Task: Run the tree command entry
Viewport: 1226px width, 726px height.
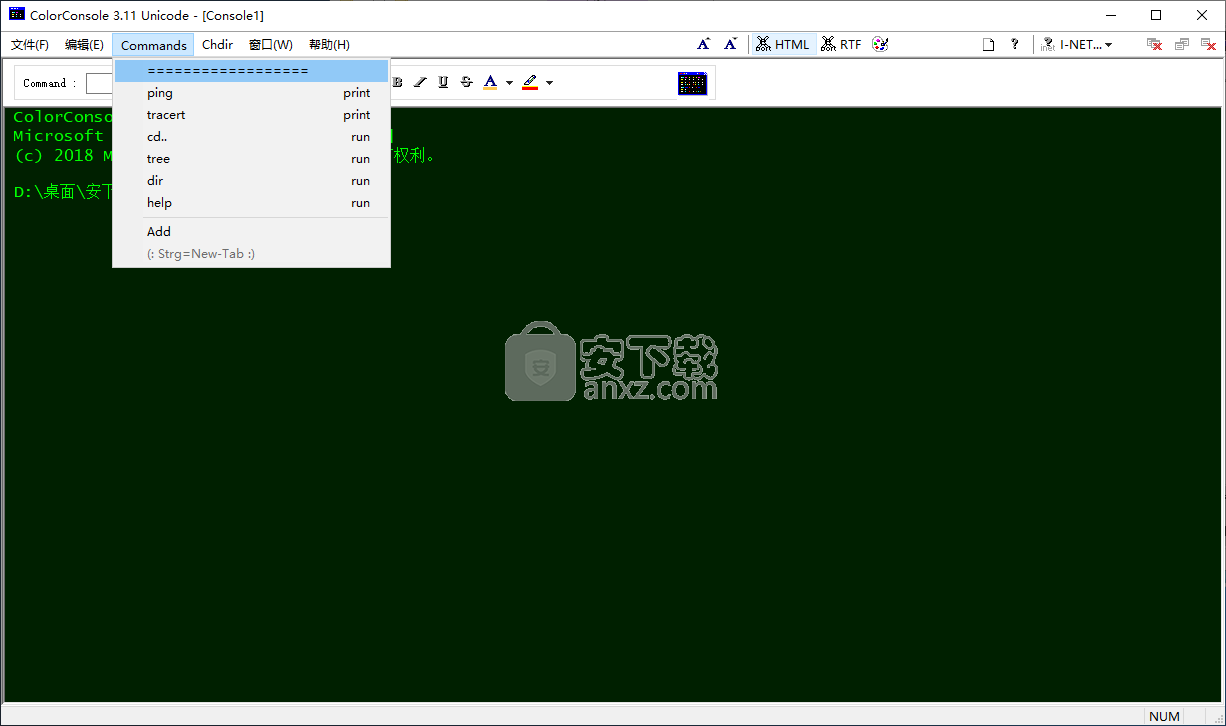Action: click(x=251, y=159)
